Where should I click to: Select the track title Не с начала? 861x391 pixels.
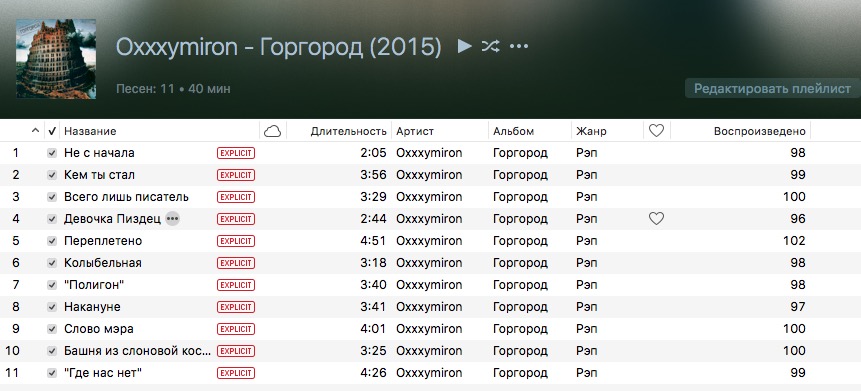99,153
